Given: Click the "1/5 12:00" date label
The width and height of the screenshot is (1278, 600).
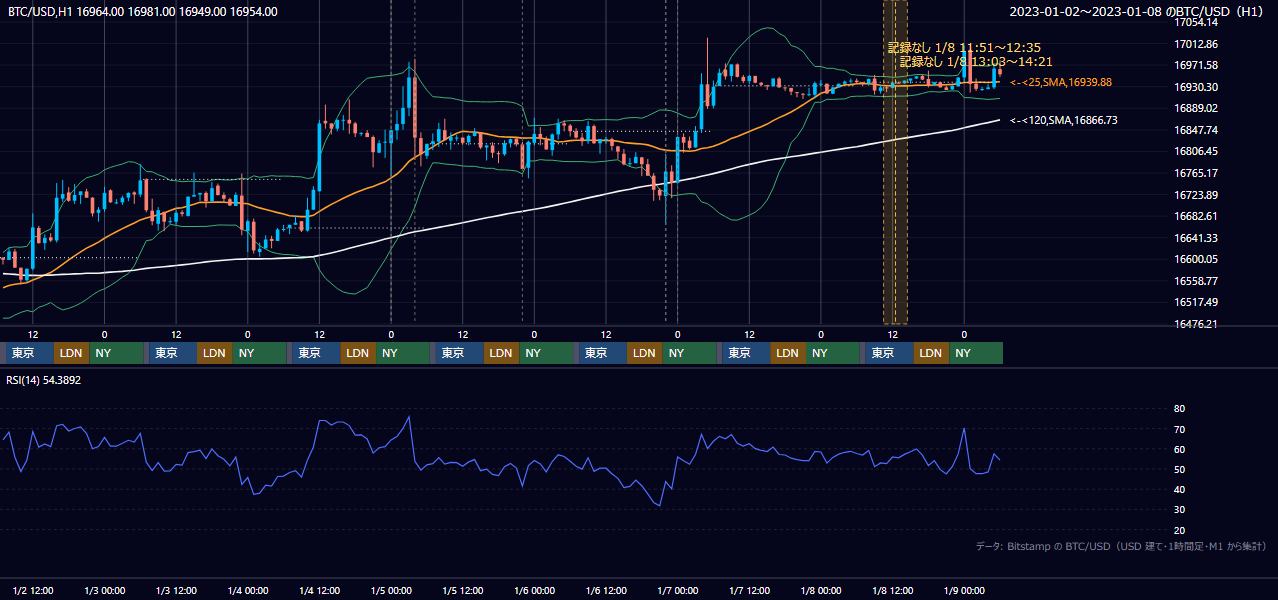Looking at the screenshot, I should pyautogui.click(x=463, y=590).
